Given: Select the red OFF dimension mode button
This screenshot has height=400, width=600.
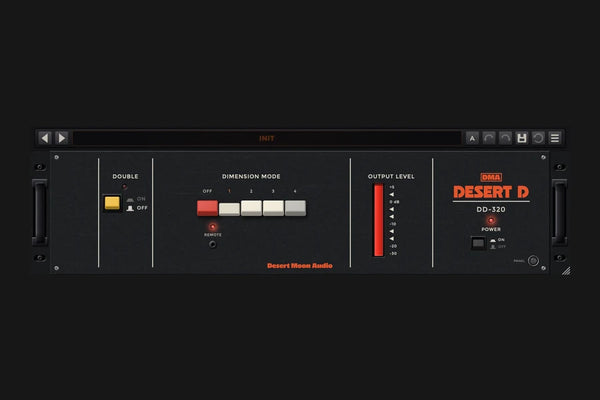Looking at the screenshot, I should click(207, 208).
